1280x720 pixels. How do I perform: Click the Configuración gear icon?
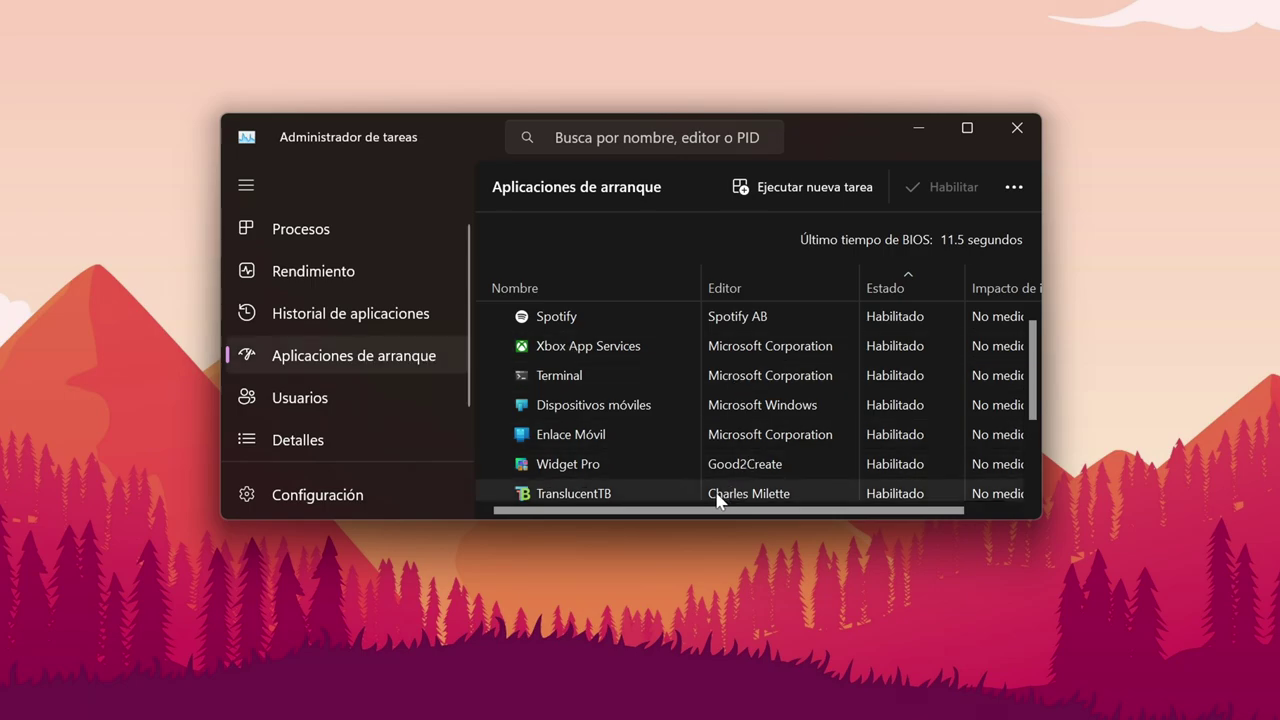point(246,494)
